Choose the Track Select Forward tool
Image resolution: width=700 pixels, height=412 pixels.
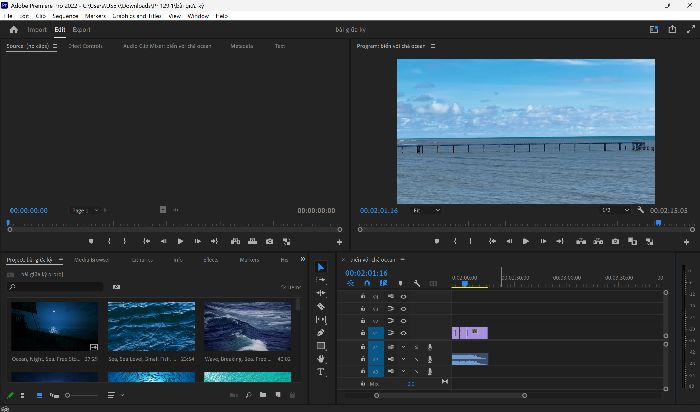coord(321,280)
